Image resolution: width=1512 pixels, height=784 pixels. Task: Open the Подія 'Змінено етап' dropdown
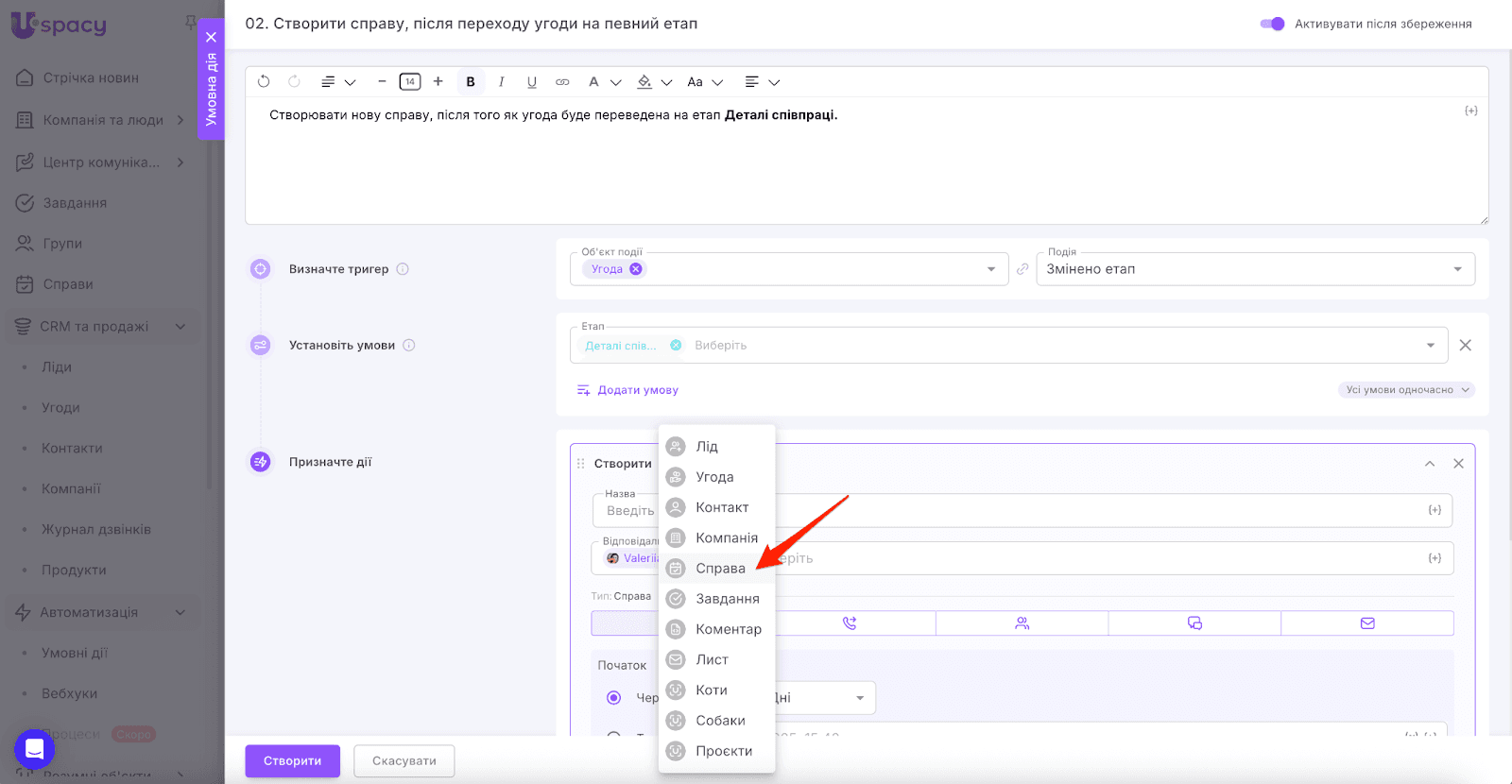[x=1255, y=269]
